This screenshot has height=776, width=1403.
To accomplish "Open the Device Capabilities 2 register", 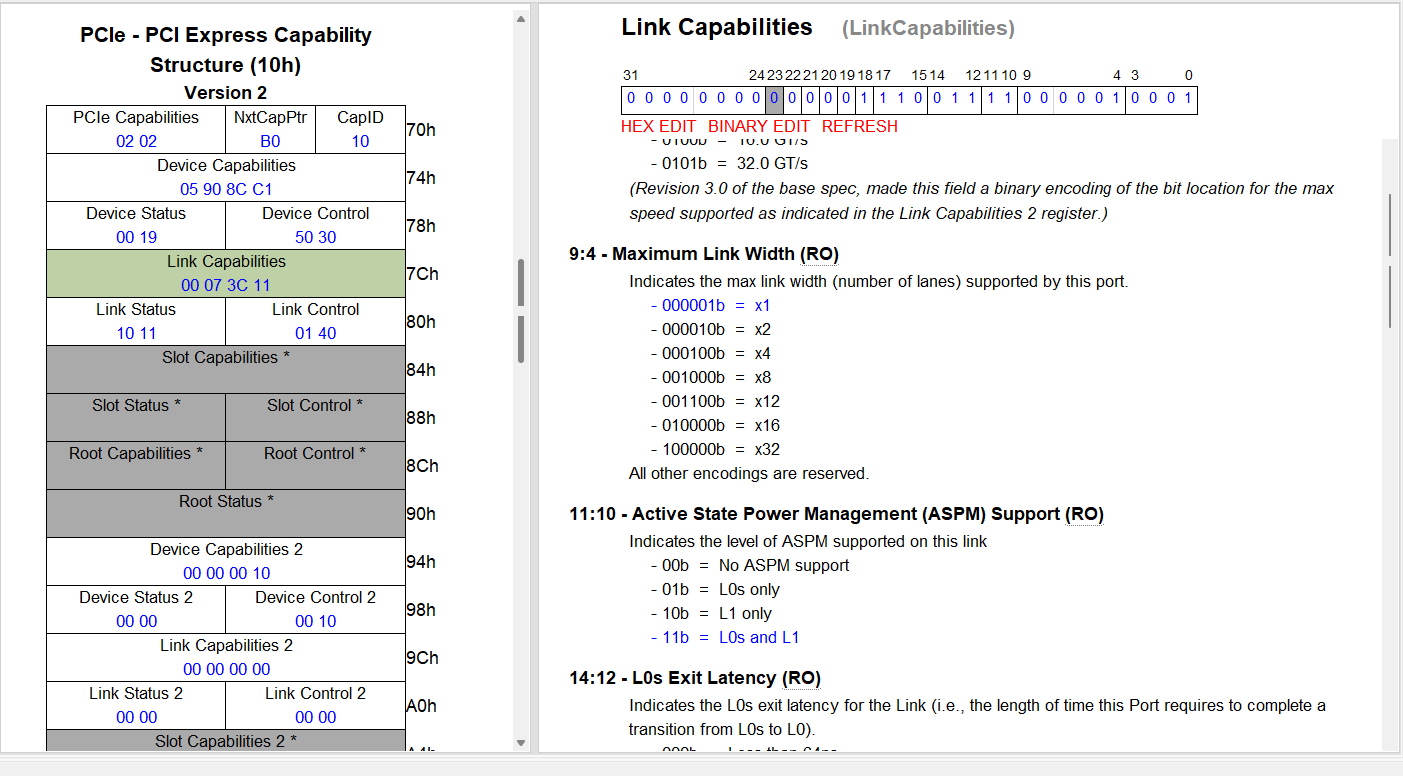I will [x=226, y=562].
